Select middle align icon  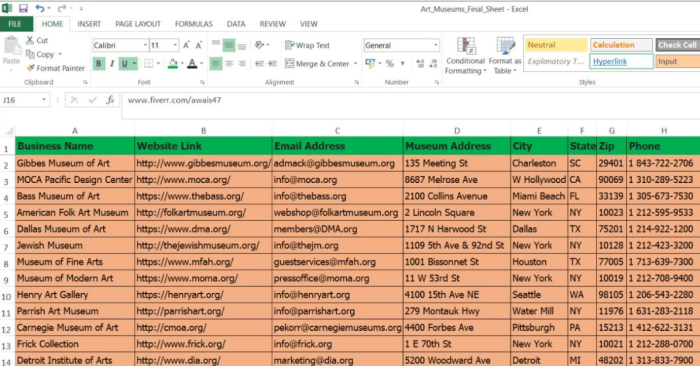[229, 45]
